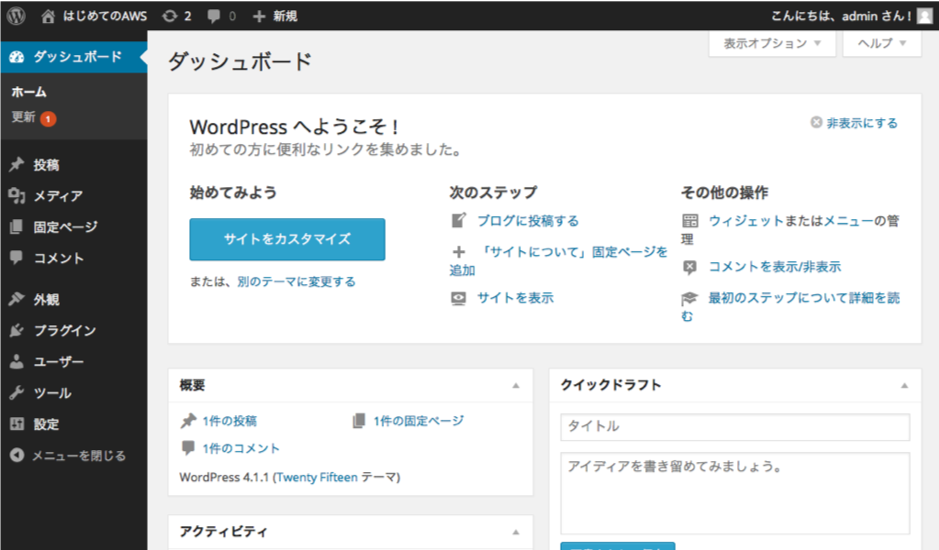This screenshot has width=939, height=550.
Task: Click the plus 新規 icon in admin bar
Action: [259, 16]
